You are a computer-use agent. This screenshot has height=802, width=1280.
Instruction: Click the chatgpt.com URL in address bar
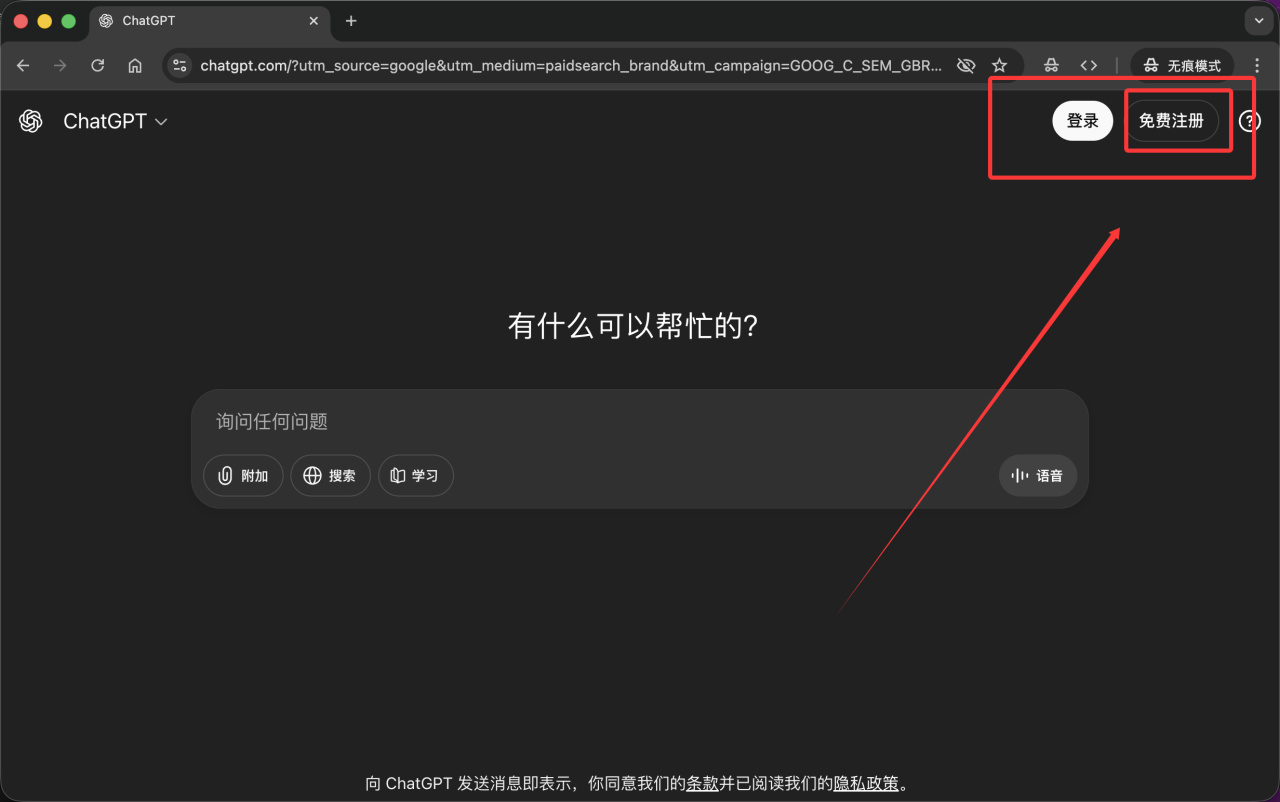coord(571,66)
